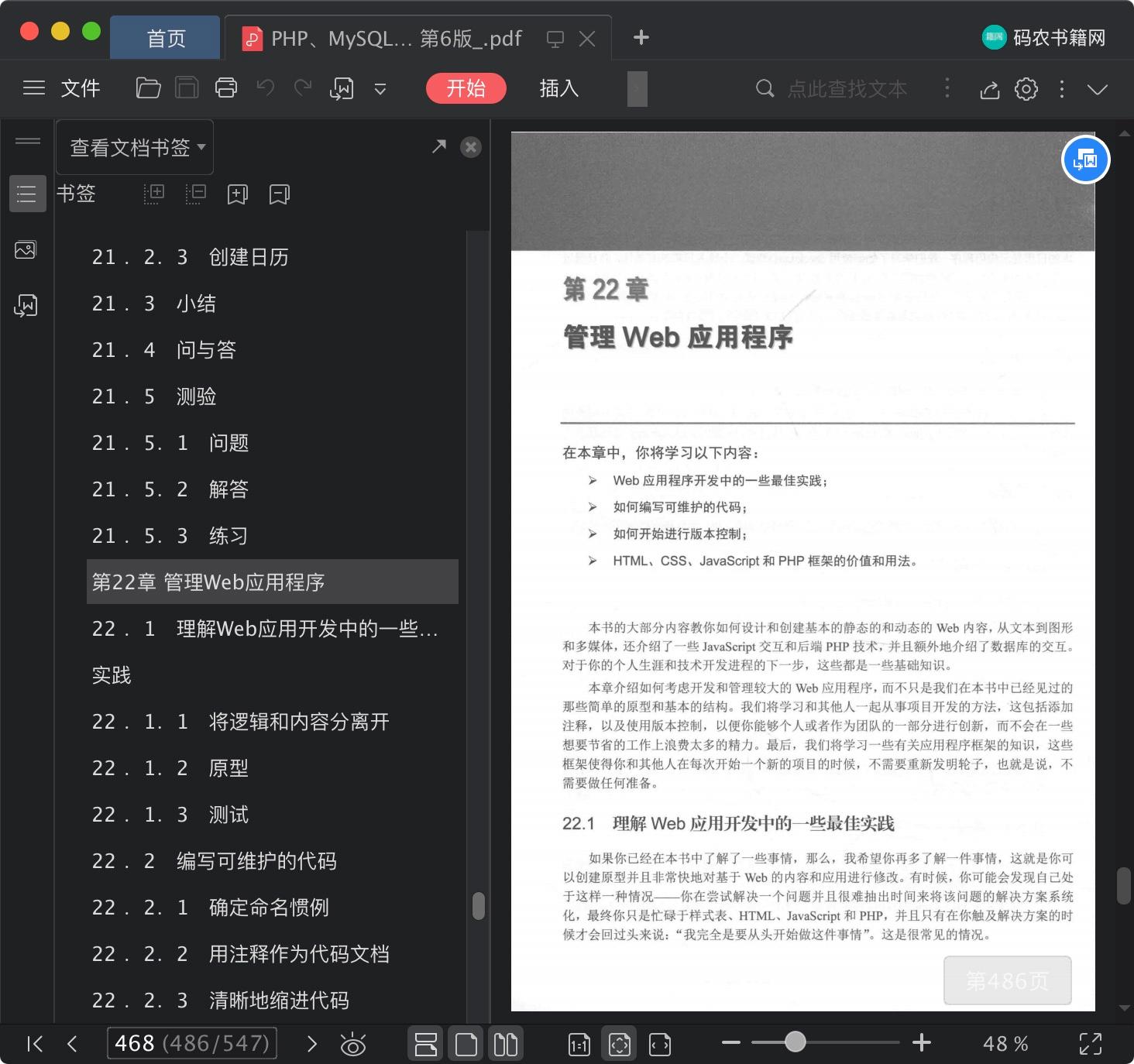Click the 点此查找文本 search field
This screenshot has height=1064, width=1134.
[x=847, y=89]
